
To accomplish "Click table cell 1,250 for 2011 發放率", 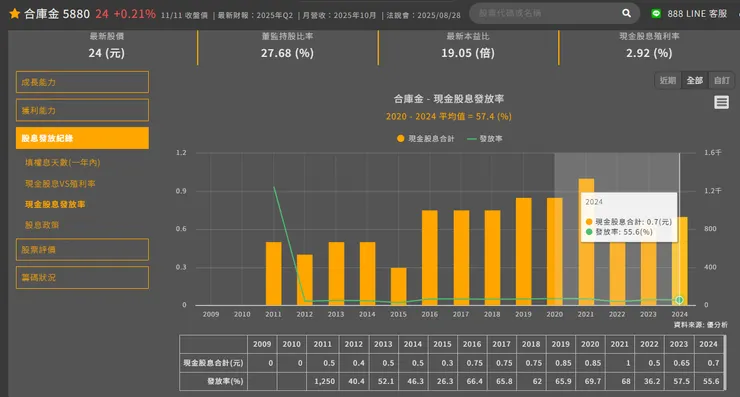I will coord(322,381).
